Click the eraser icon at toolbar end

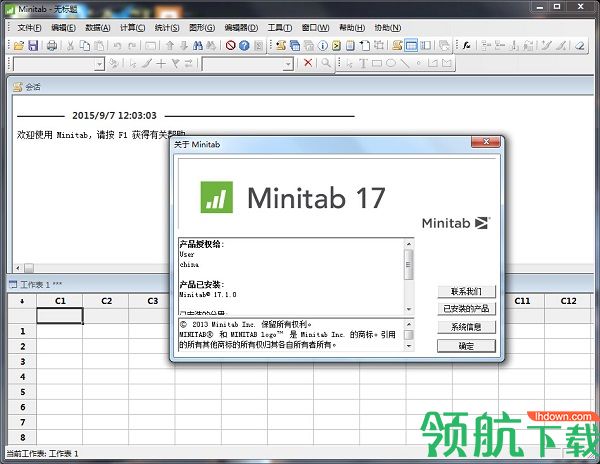coord(580,46)
